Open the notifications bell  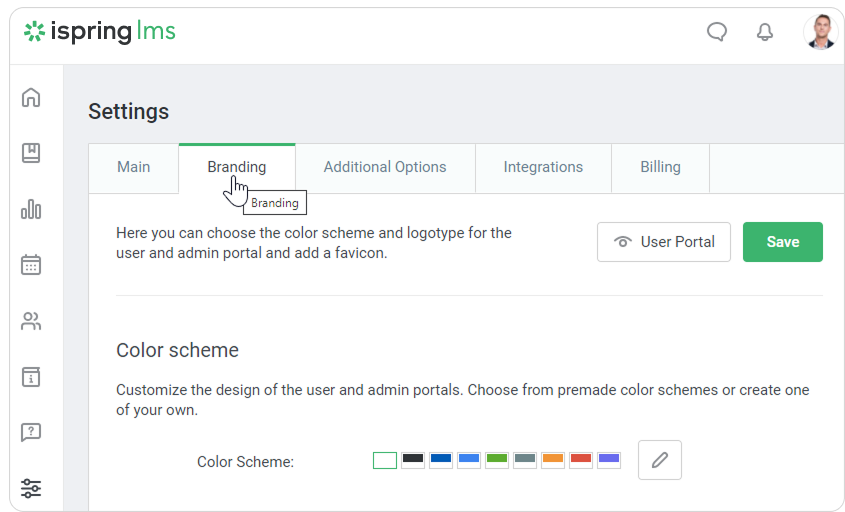tap(765, 32)
